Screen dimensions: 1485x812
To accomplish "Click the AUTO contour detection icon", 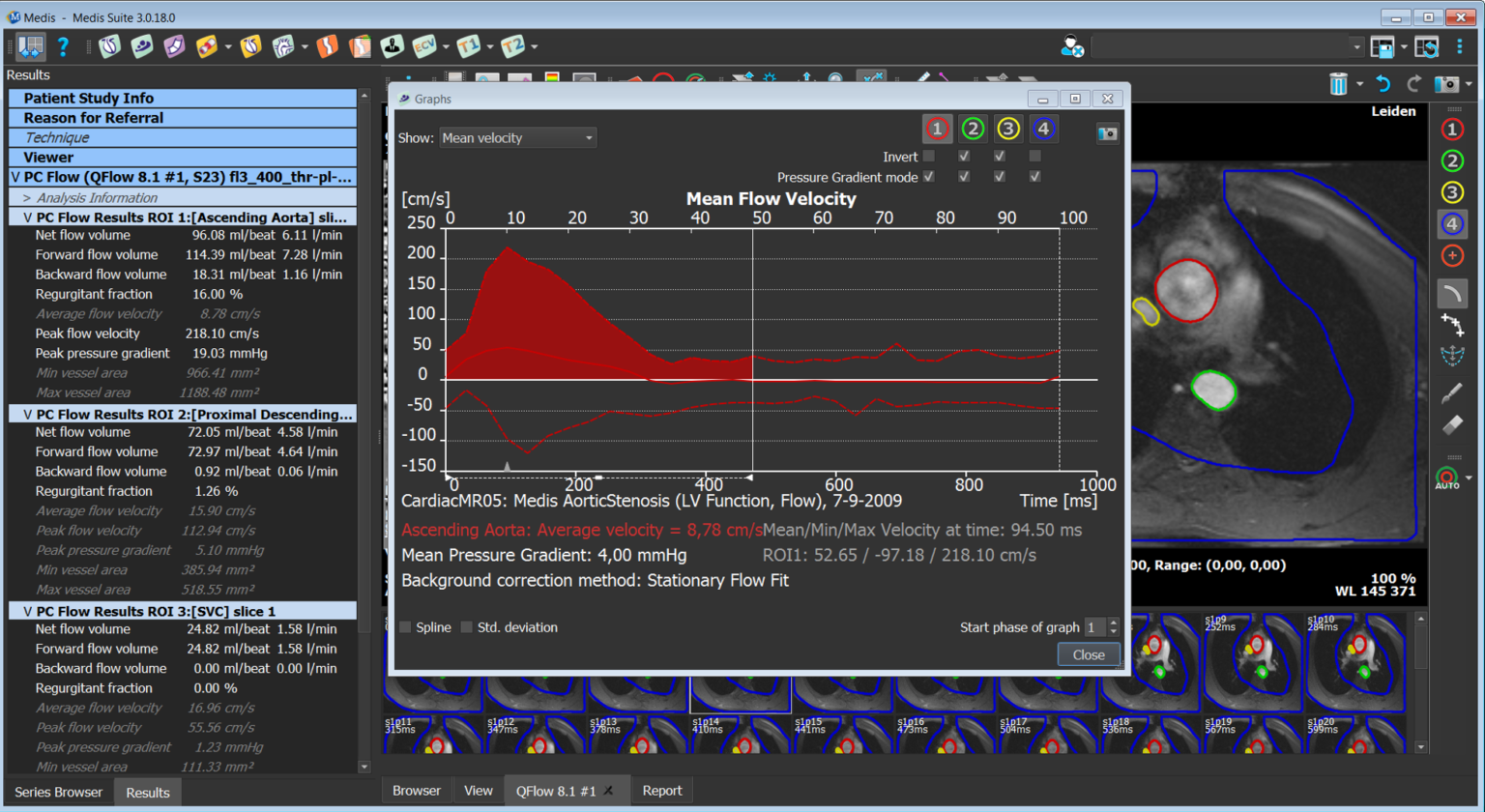I will click(1447, 478).
